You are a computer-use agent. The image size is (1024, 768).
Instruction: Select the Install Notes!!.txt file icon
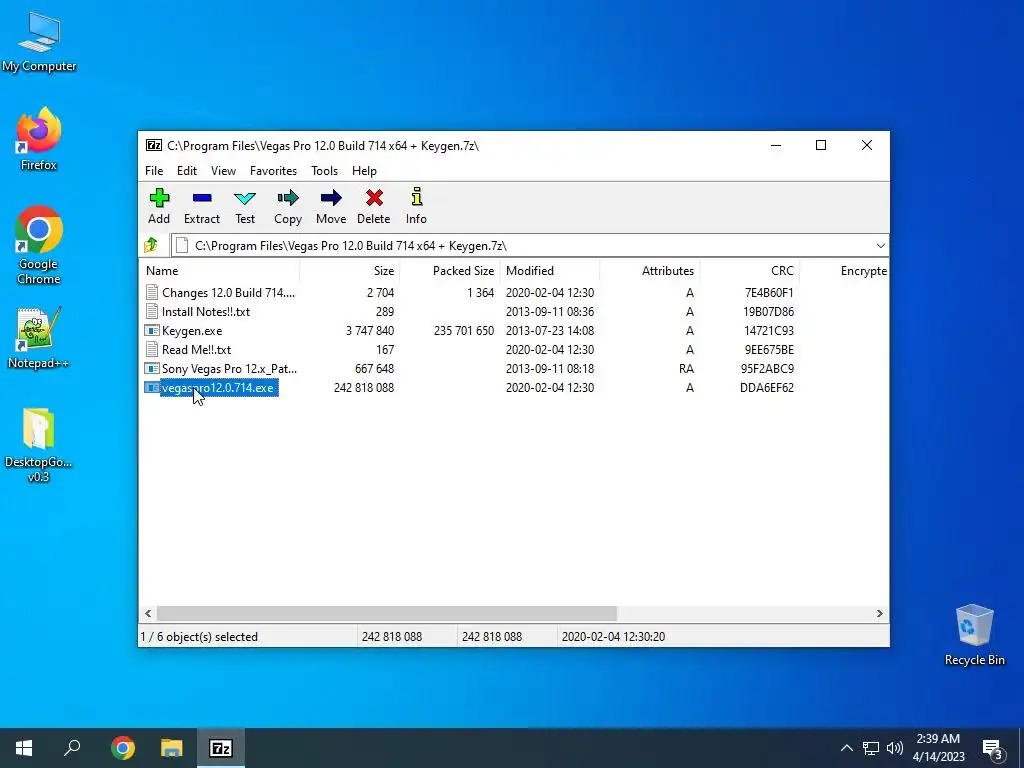click(x=152, y=312)
